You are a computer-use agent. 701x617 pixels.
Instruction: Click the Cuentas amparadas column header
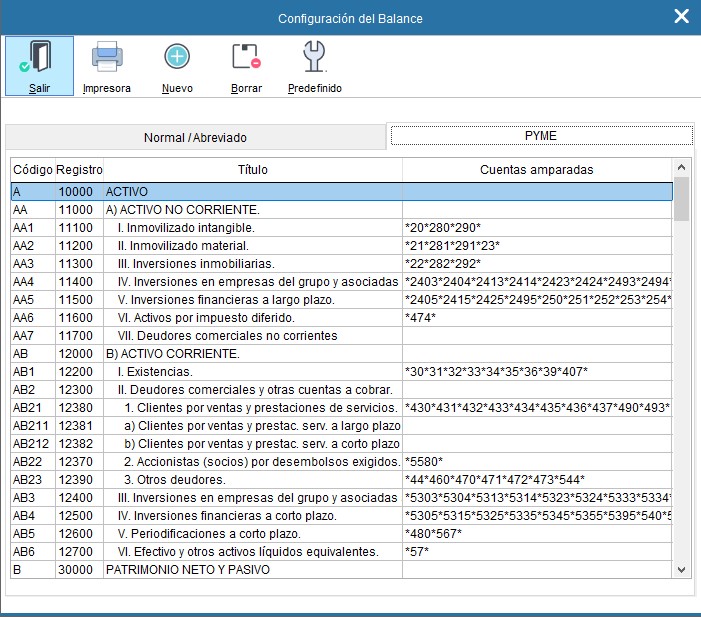pyautogui.click(x=536, y=170)
